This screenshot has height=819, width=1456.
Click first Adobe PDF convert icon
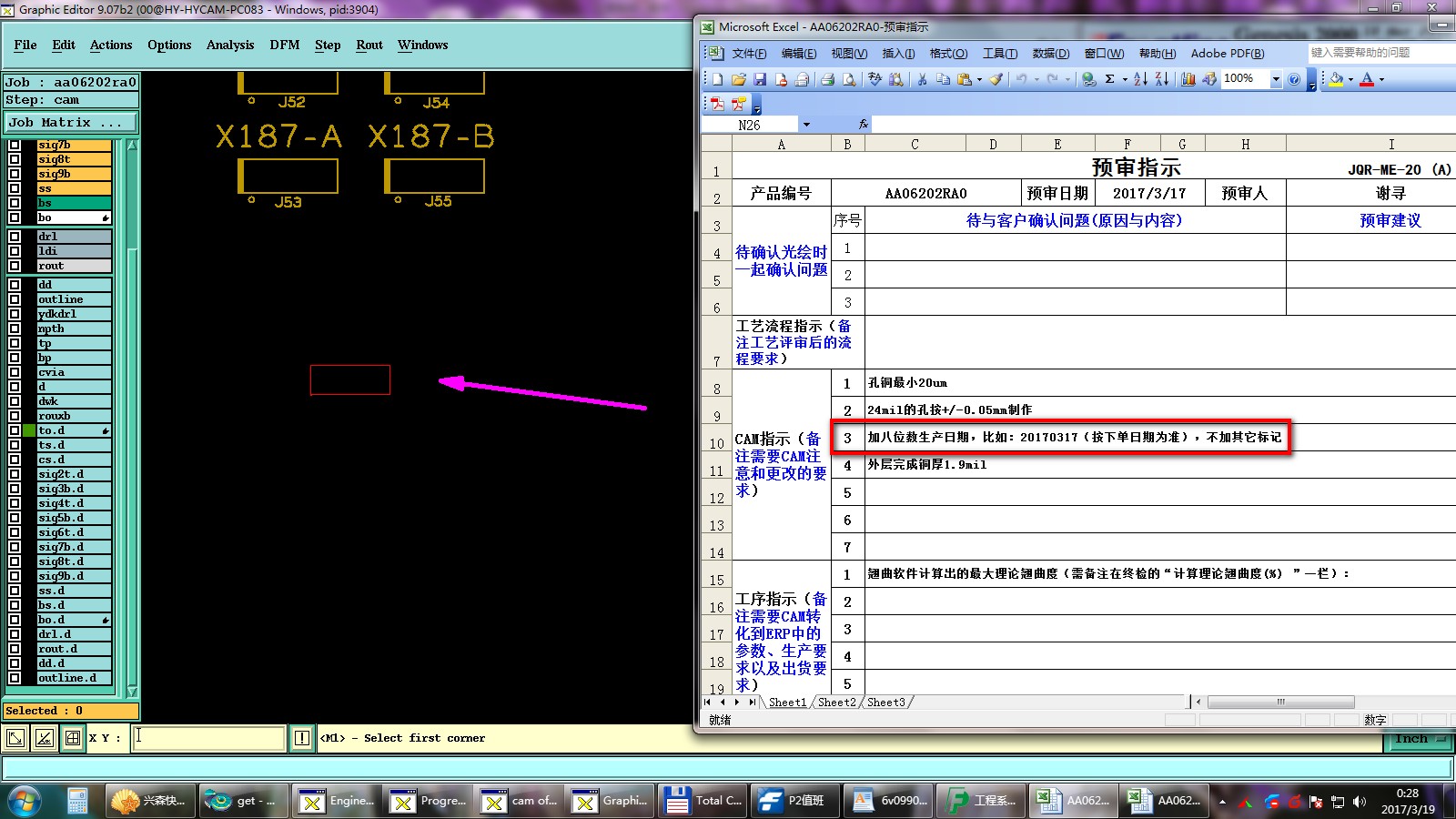tap(717, 103)
